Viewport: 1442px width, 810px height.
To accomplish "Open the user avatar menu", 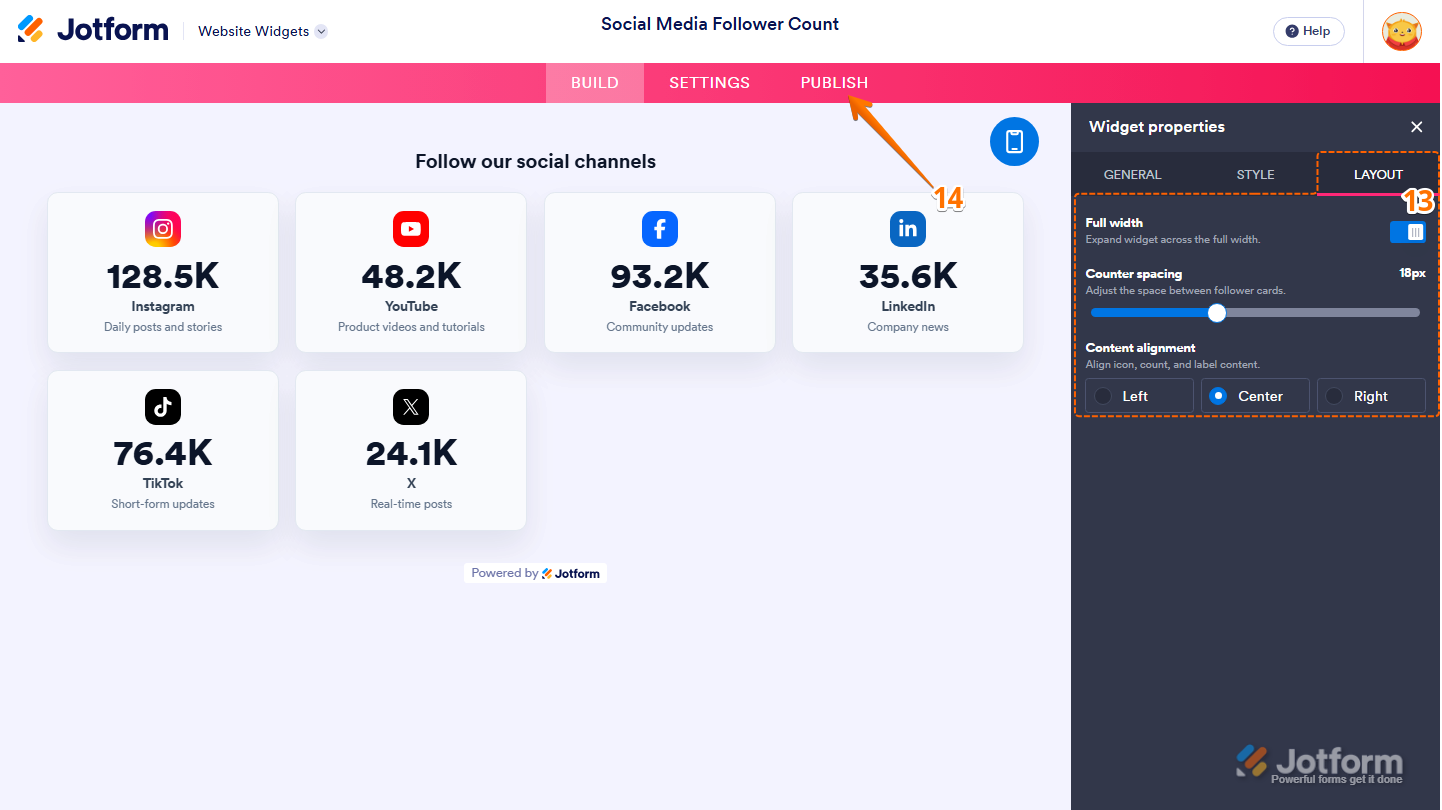I will (1401, 31).
